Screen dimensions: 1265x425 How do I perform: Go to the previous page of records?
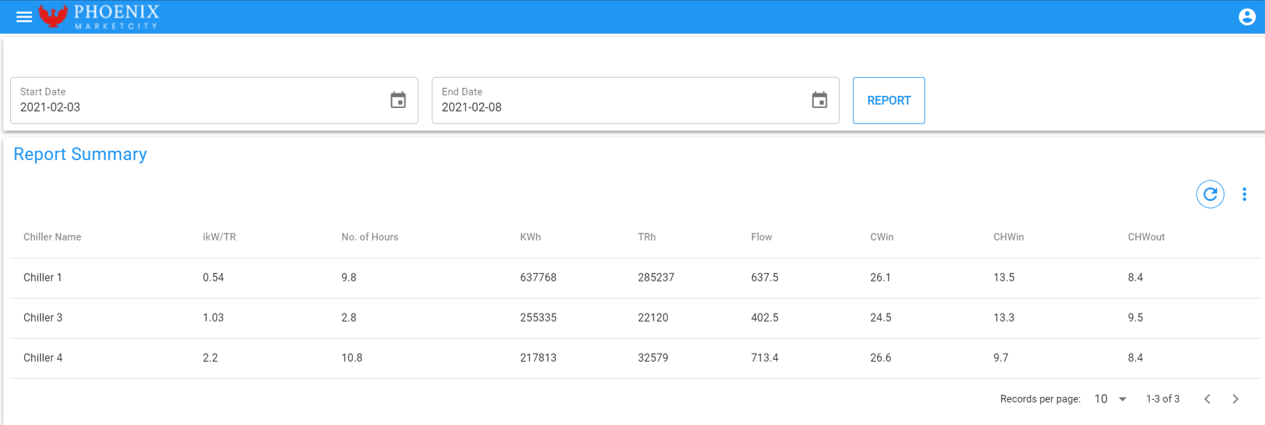[1207, 399]
